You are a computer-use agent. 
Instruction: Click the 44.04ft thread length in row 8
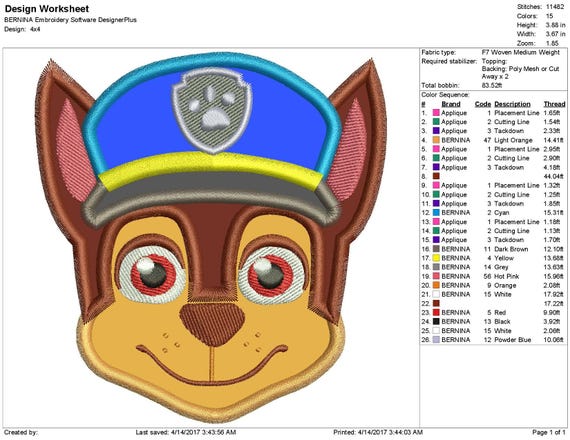pos(553,176)
